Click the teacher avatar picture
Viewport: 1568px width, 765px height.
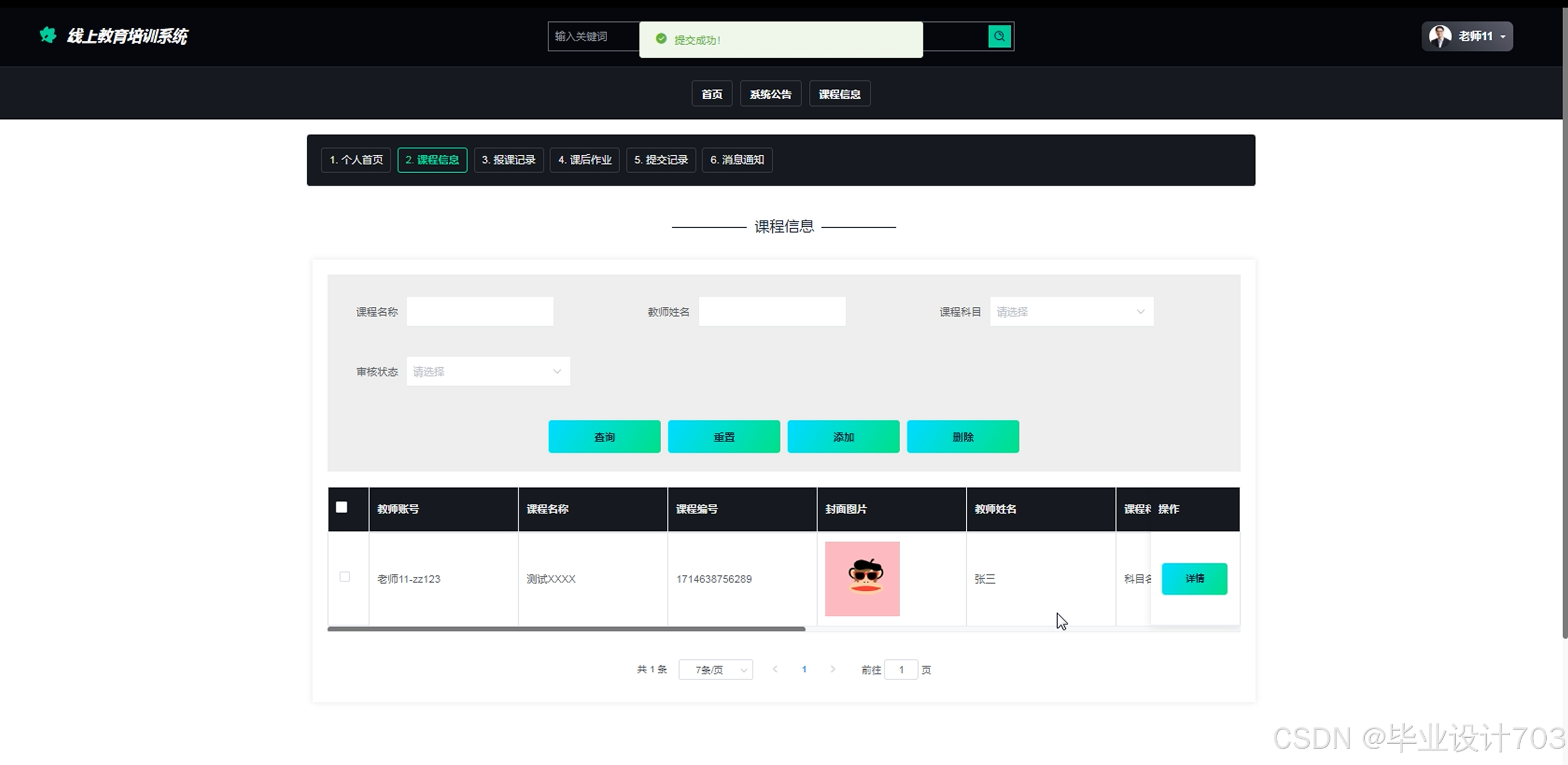[1439, 37]
